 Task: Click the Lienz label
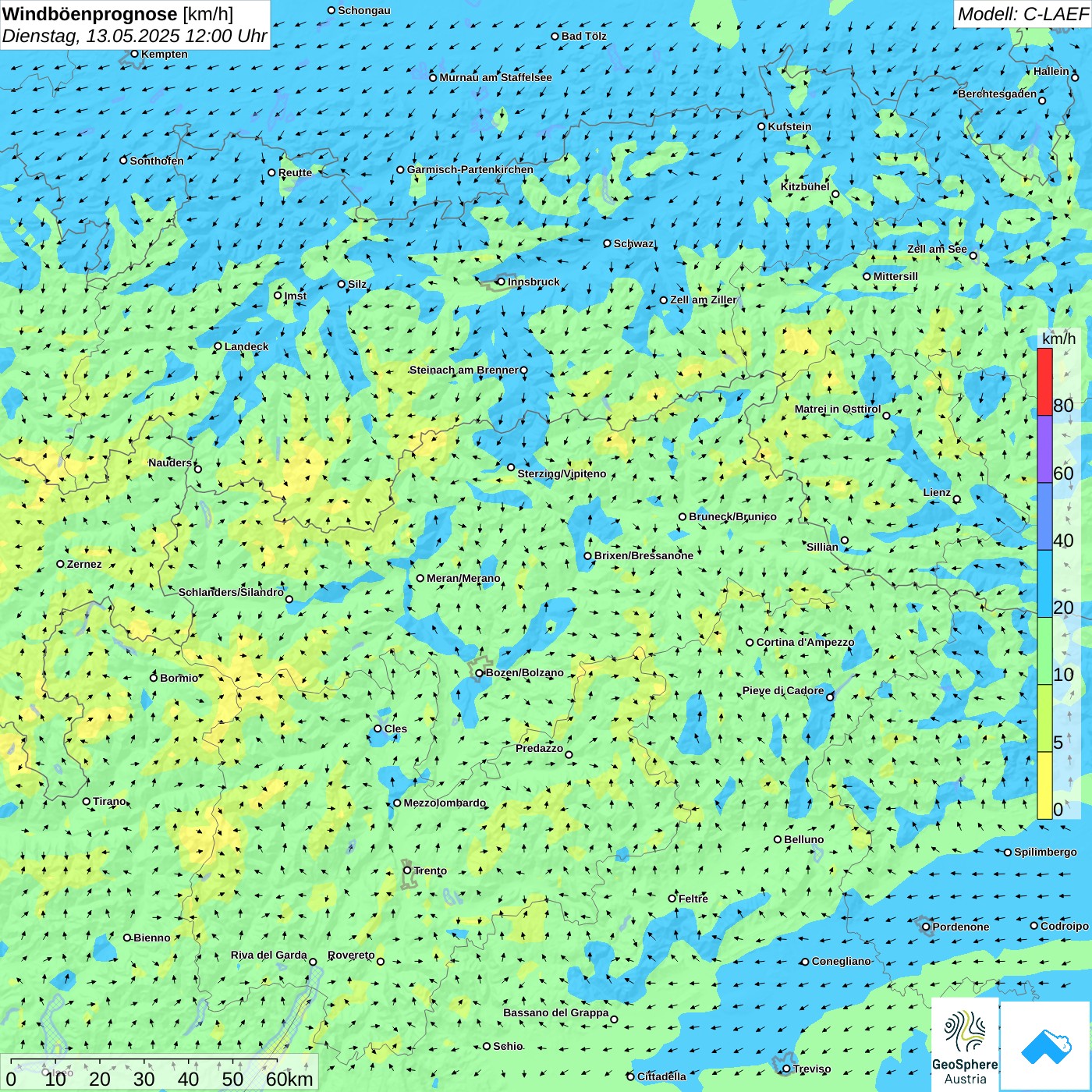pos(937,492)
